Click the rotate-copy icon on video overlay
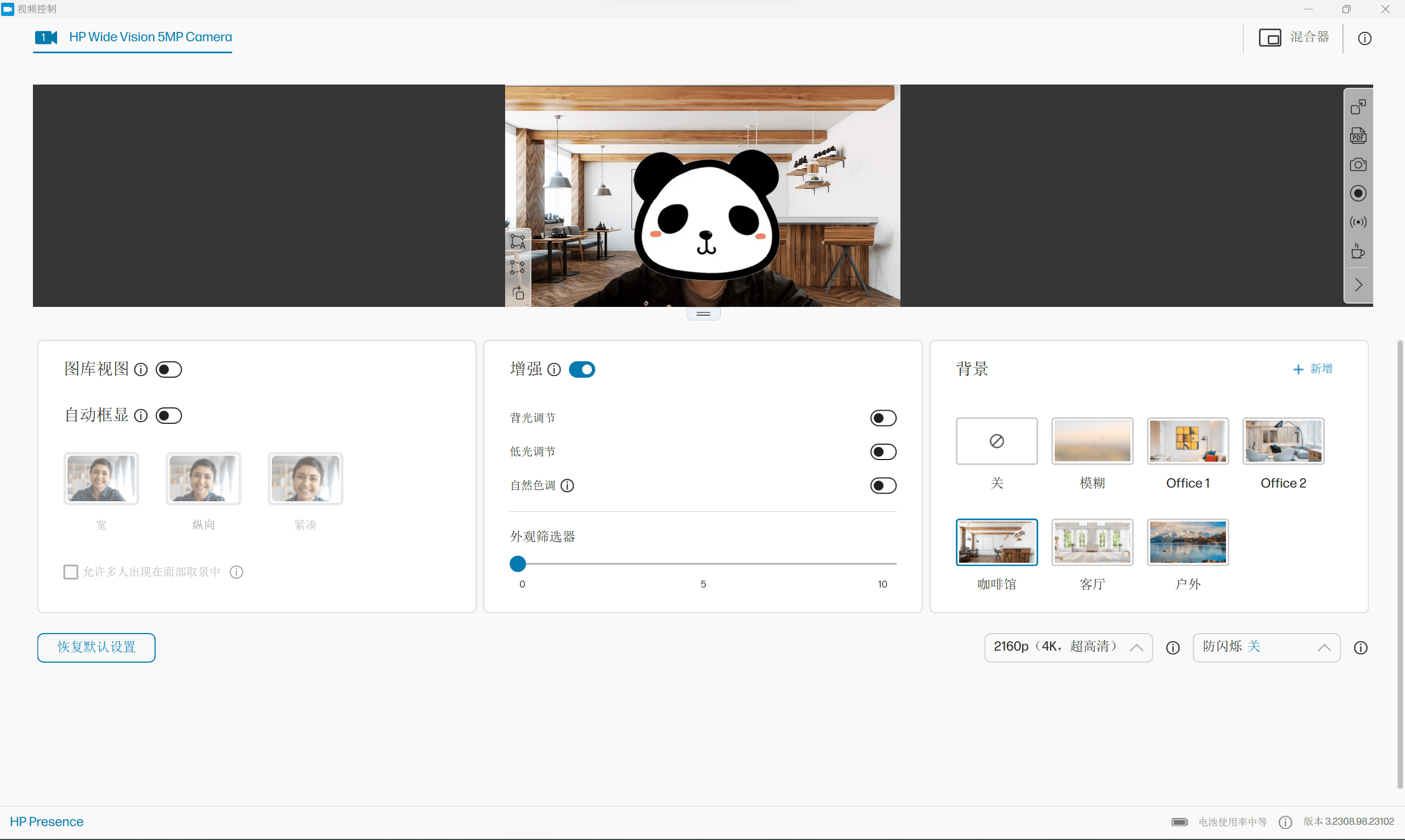 click(x=518, y=293)
